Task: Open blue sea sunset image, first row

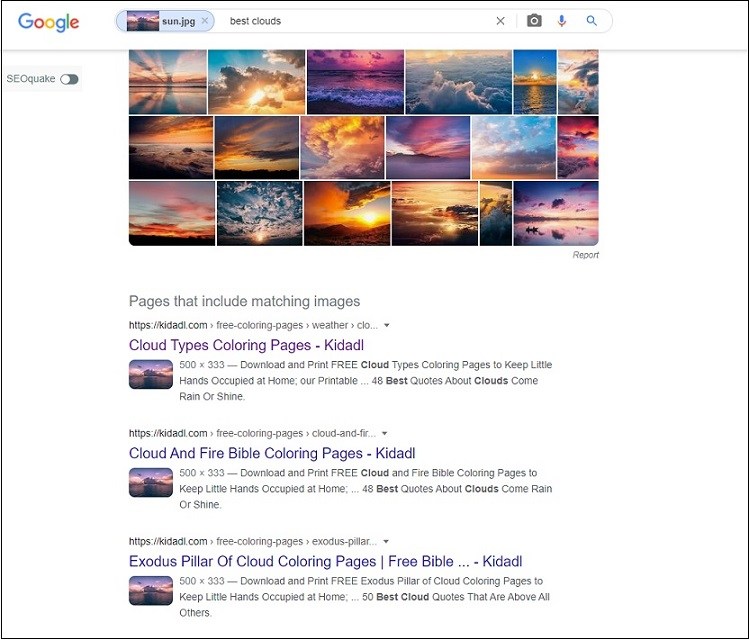Action: (x=535, y=82)
